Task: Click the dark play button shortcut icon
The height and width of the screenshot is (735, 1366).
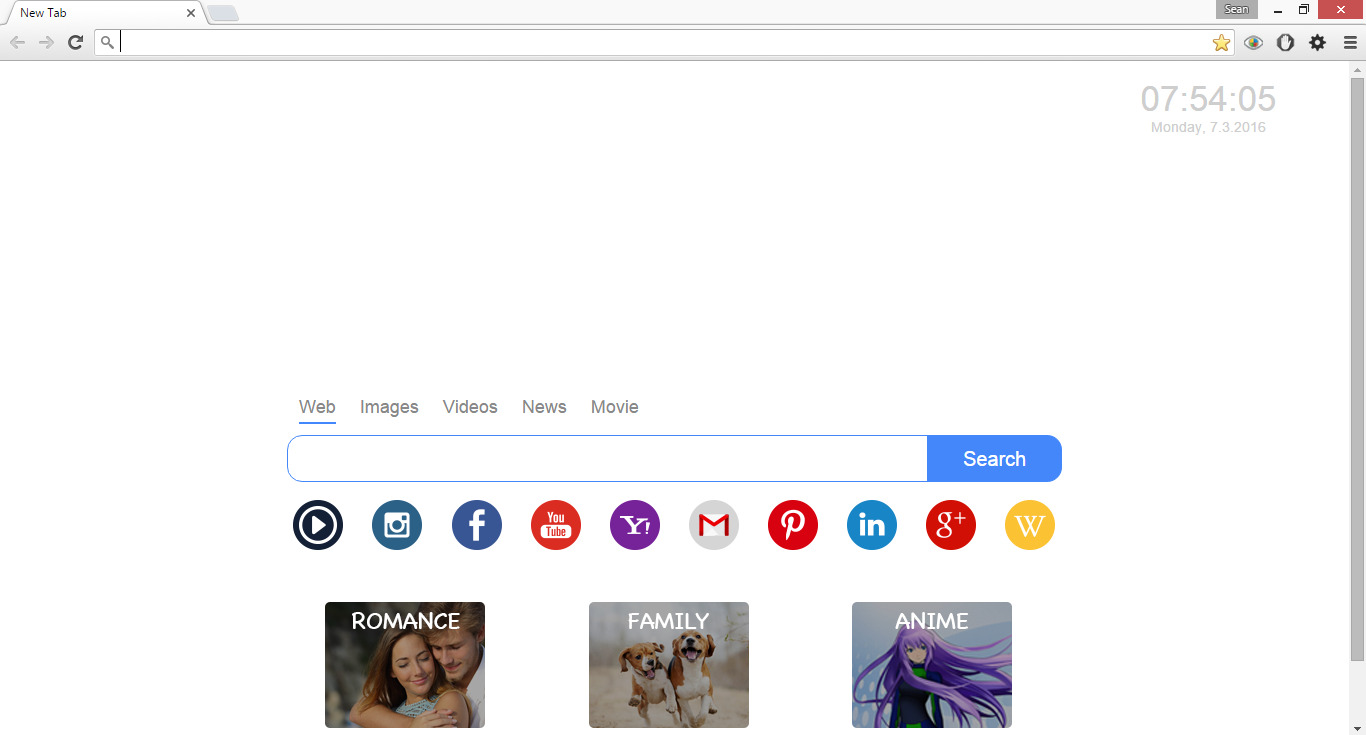Action: (x=318, y=525)
